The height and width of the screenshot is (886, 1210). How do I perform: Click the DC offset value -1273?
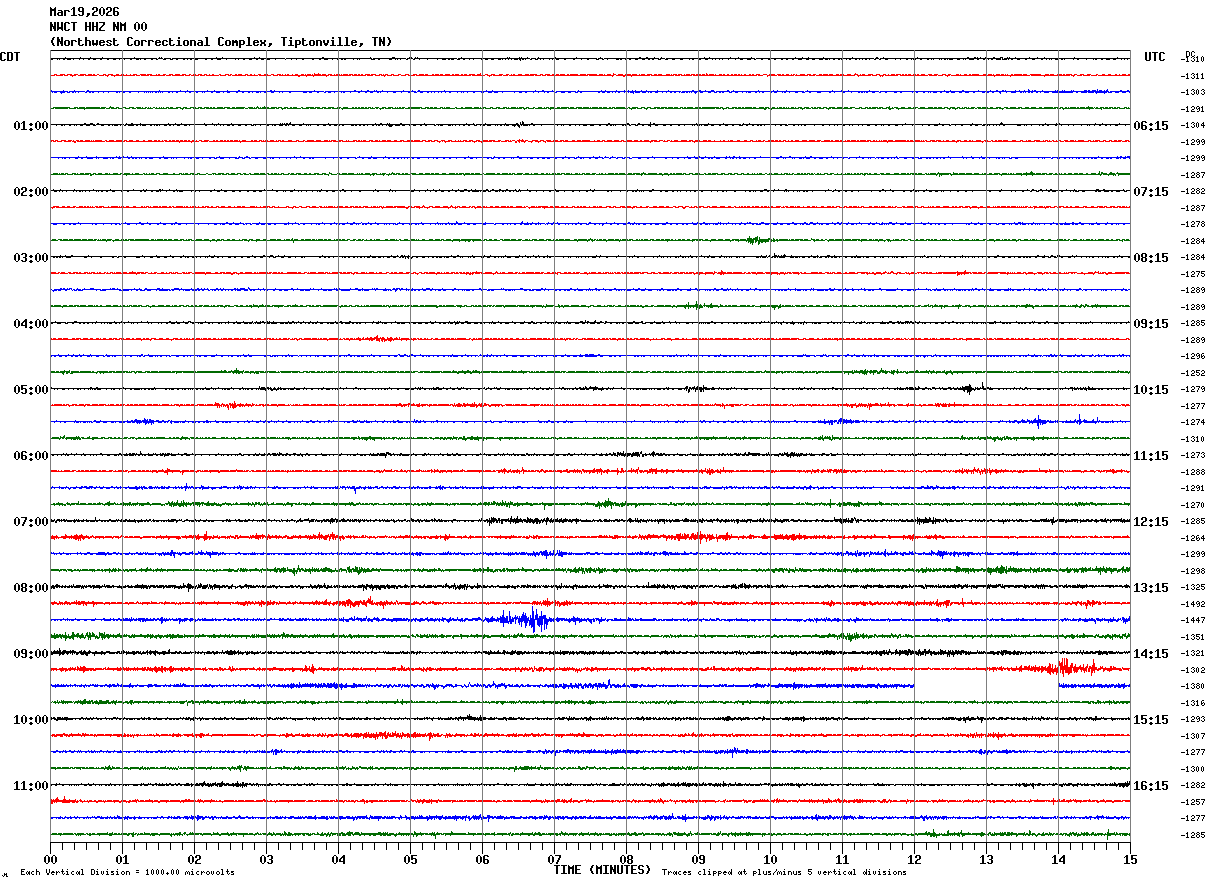click(x=1193, y=456)
